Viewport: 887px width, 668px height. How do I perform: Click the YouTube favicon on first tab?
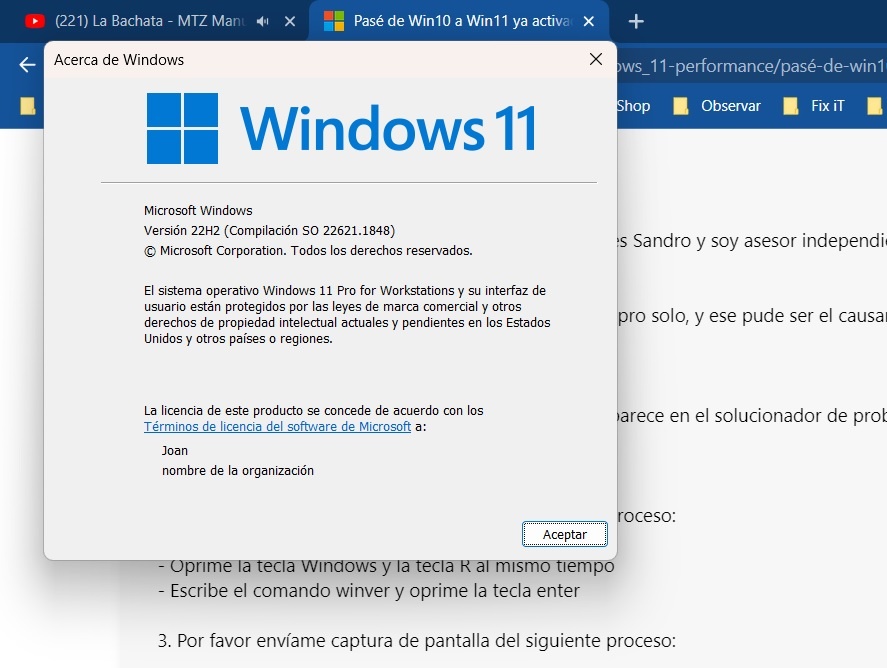35,21
